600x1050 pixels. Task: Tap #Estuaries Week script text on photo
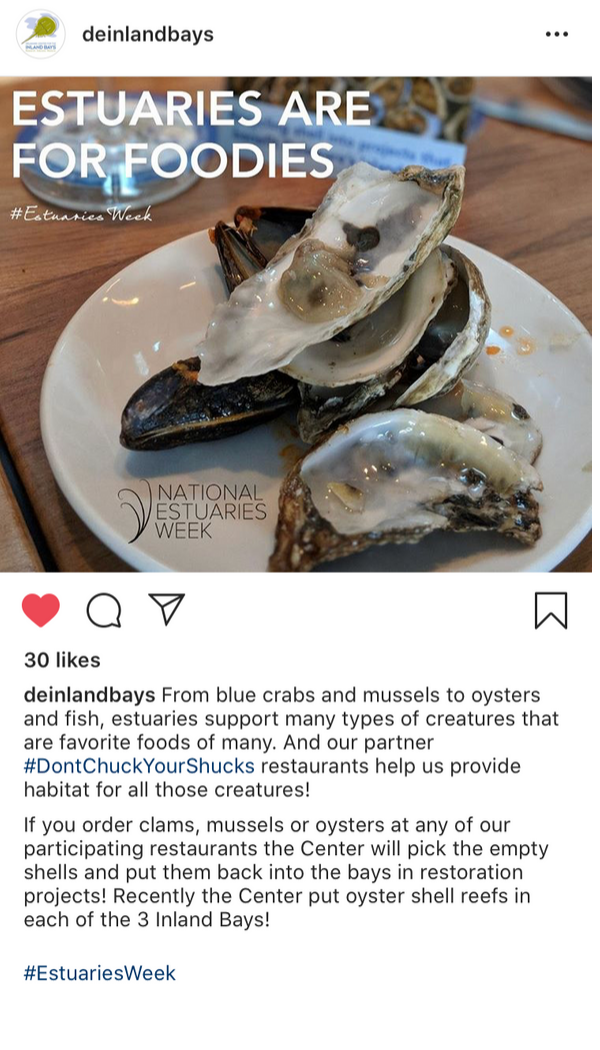(x=81, y=214)
